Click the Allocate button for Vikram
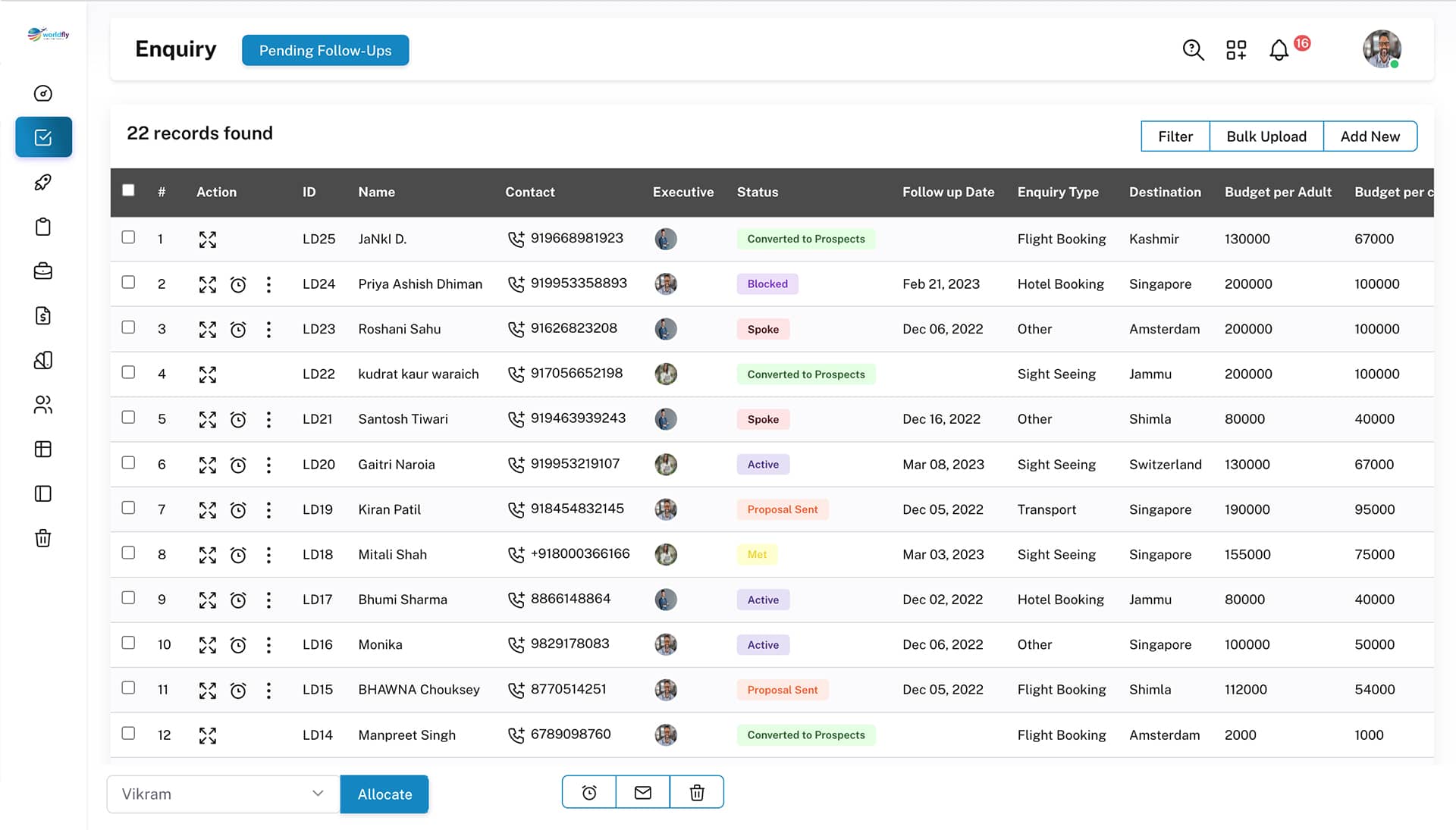The image size is (1456, 830). 384,793
